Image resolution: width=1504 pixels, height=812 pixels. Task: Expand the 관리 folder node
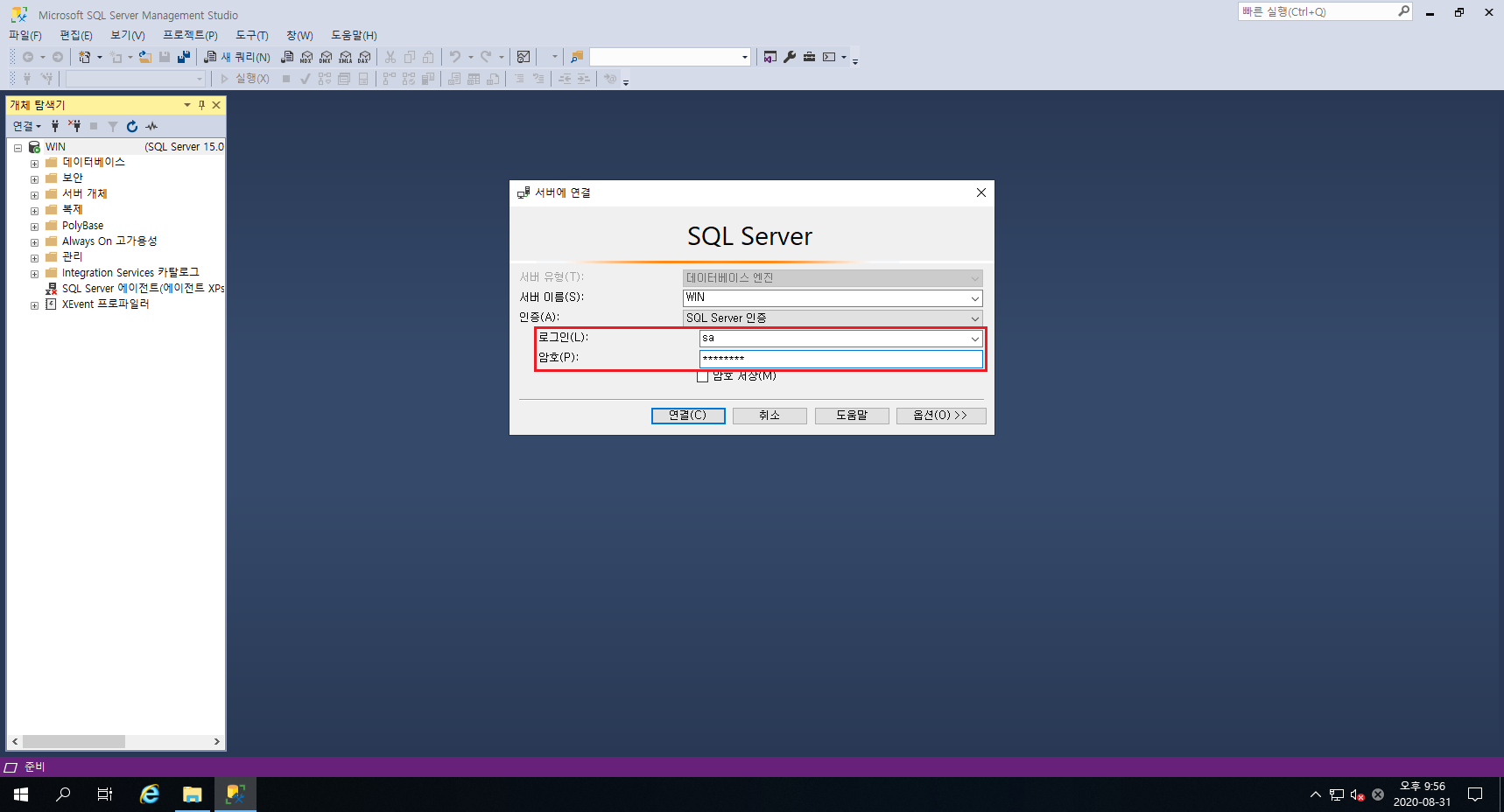(34, 258)
